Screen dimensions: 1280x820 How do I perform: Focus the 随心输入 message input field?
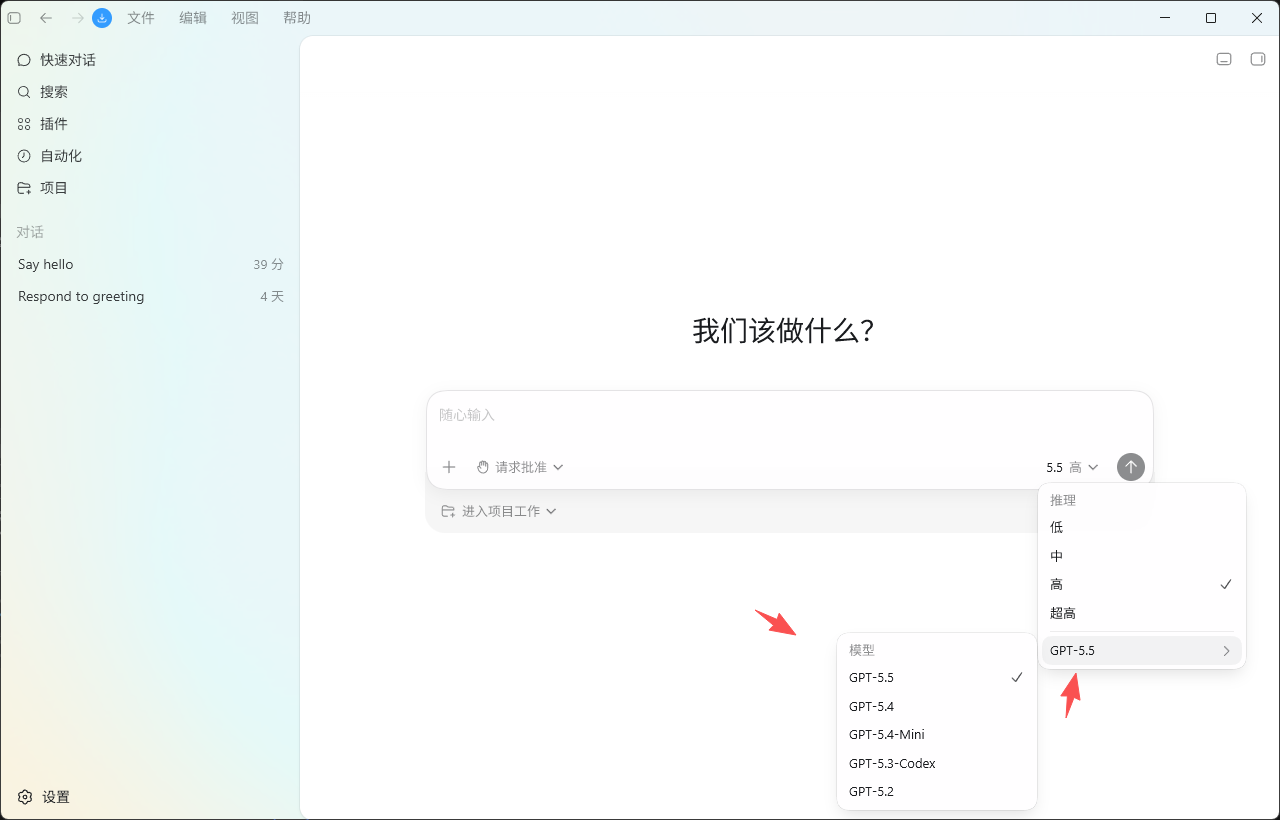tap(789, 415)
